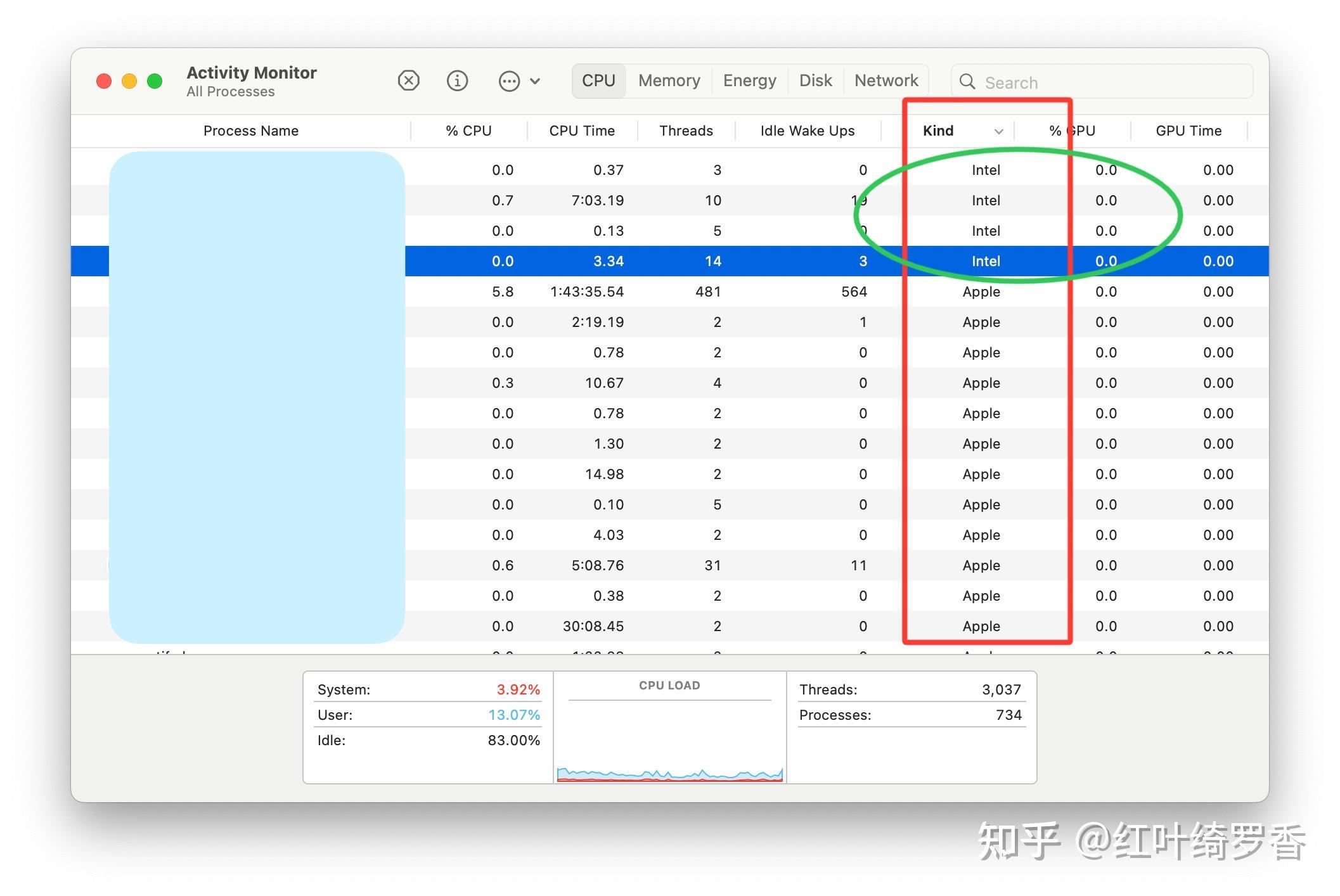1340x896 pixels.
Task: Click the Quit Process (X) icon
Action: 409,80
